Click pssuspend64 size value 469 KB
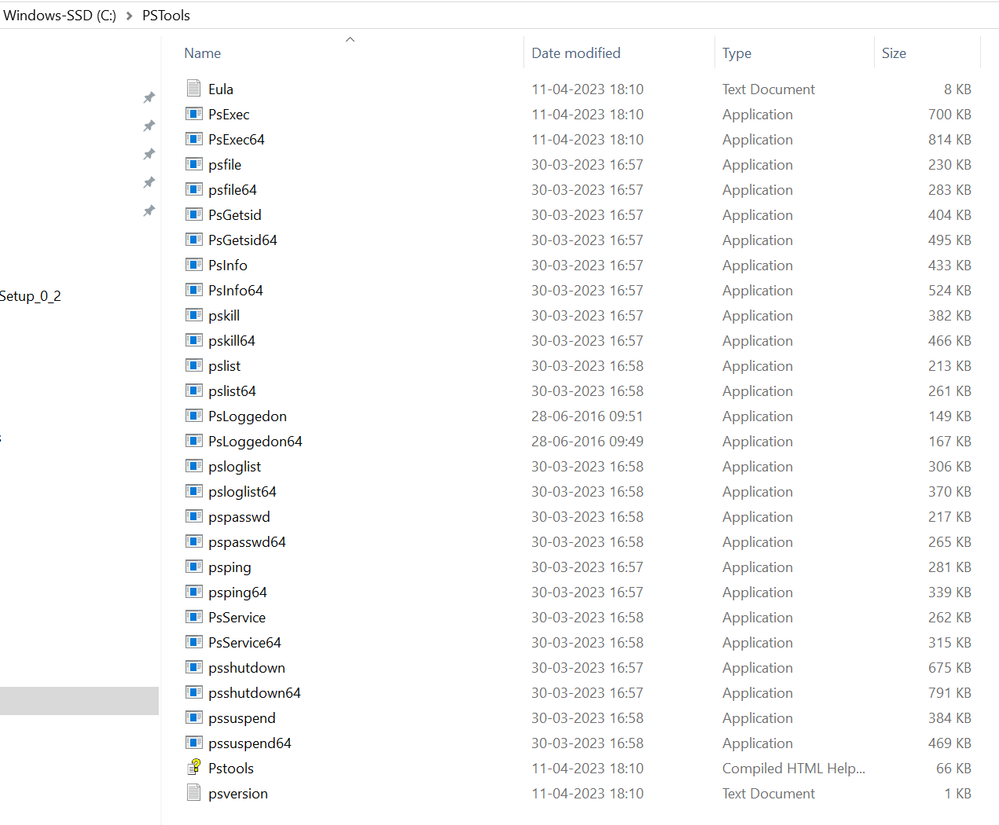Image resolution: width=999 pixels, height=825 pixels. [x=949, y=743]
